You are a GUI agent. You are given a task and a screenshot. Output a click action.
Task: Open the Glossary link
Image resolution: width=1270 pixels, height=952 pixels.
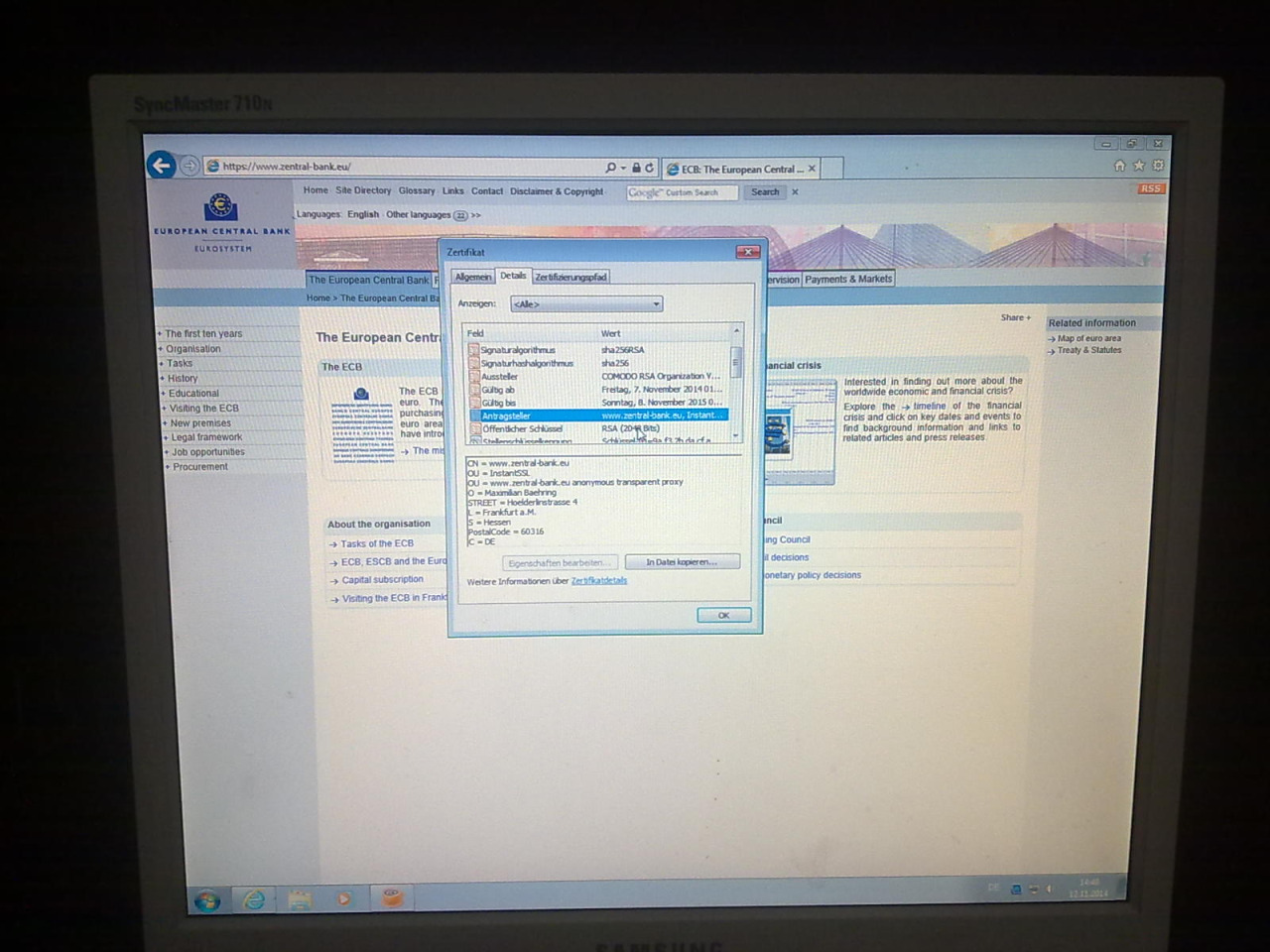point(417,190)
